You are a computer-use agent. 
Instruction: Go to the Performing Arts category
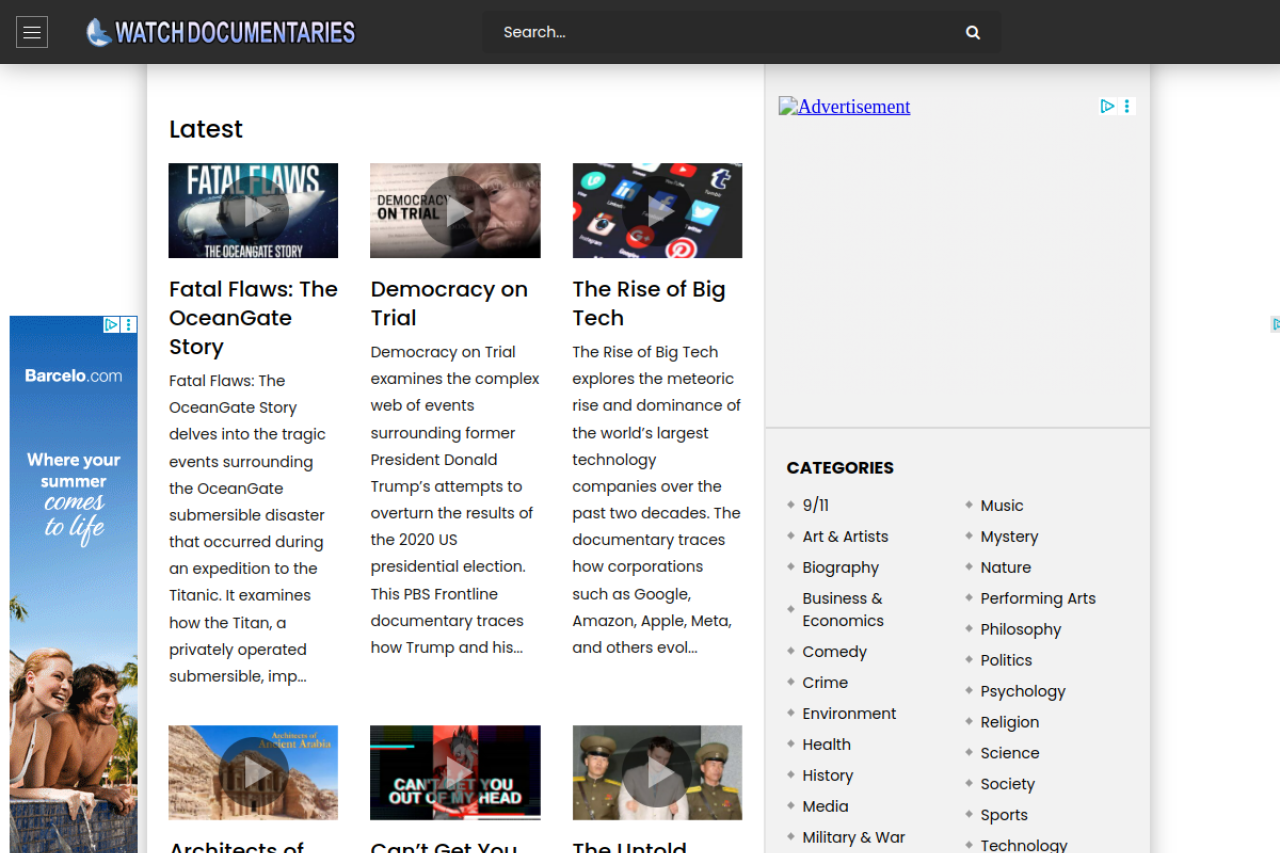tap(1037, 598)
